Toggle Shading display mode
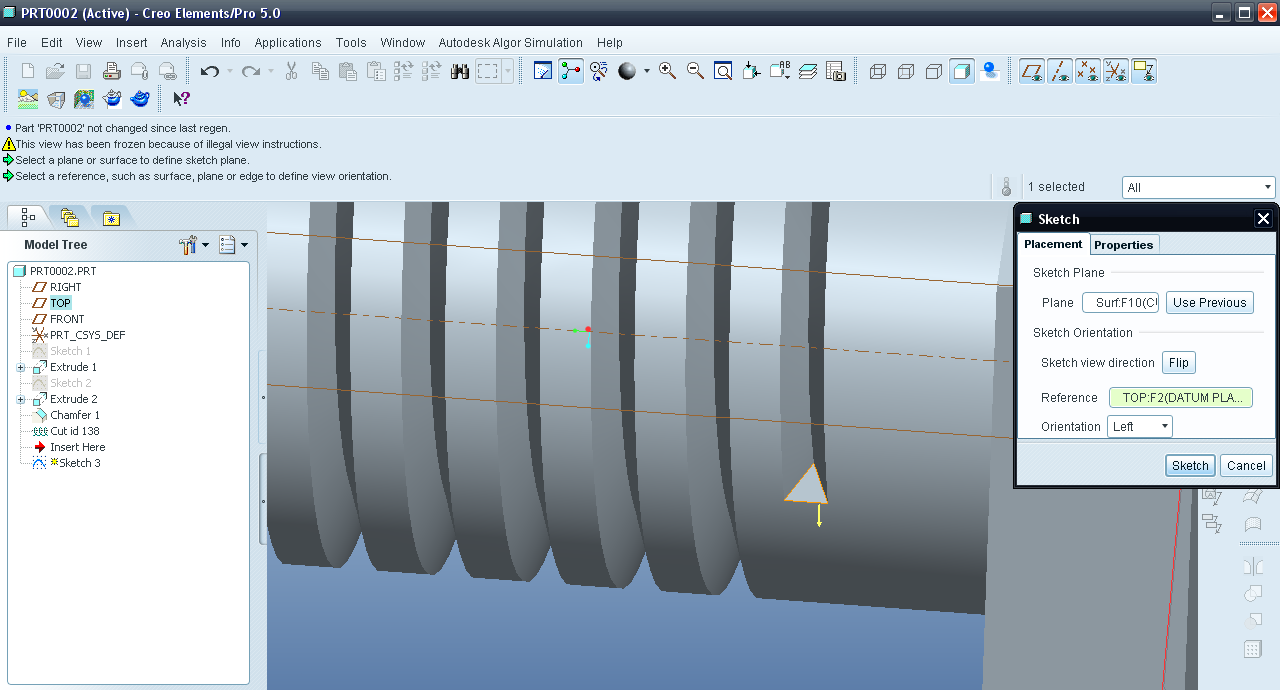 click(x=962, y=71)
